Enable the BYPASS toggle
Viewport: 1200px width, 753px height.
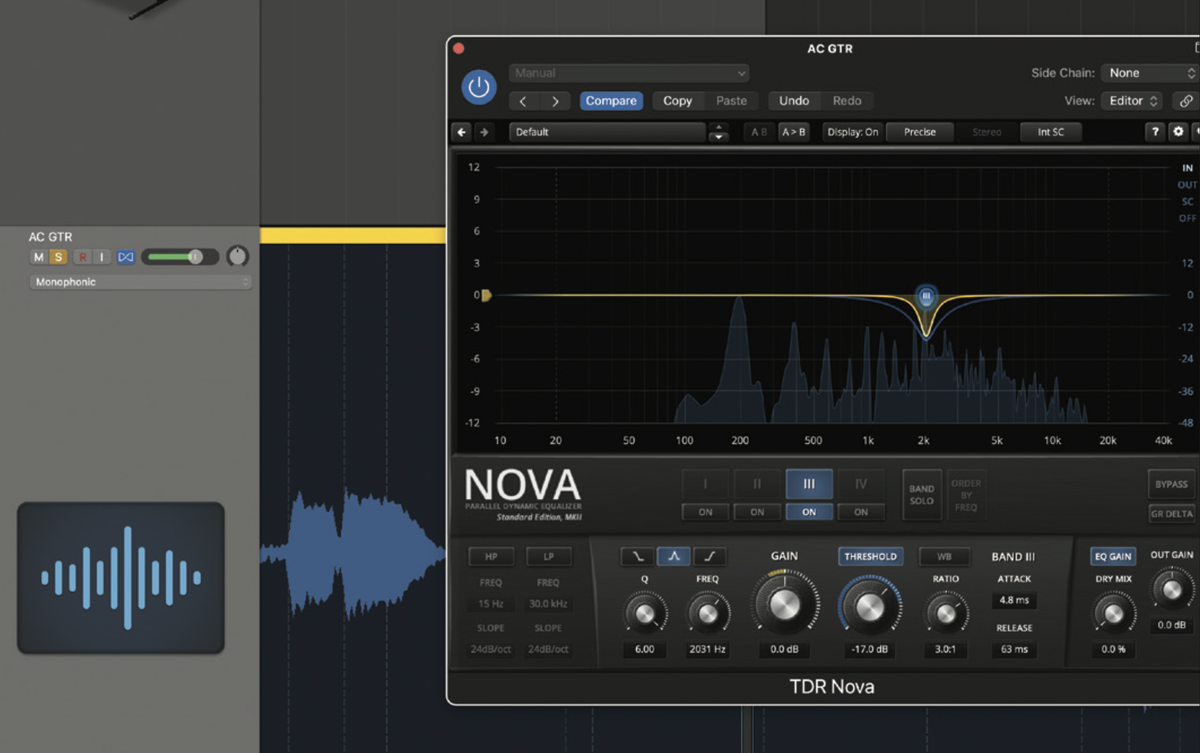(x=1171, y=484)
